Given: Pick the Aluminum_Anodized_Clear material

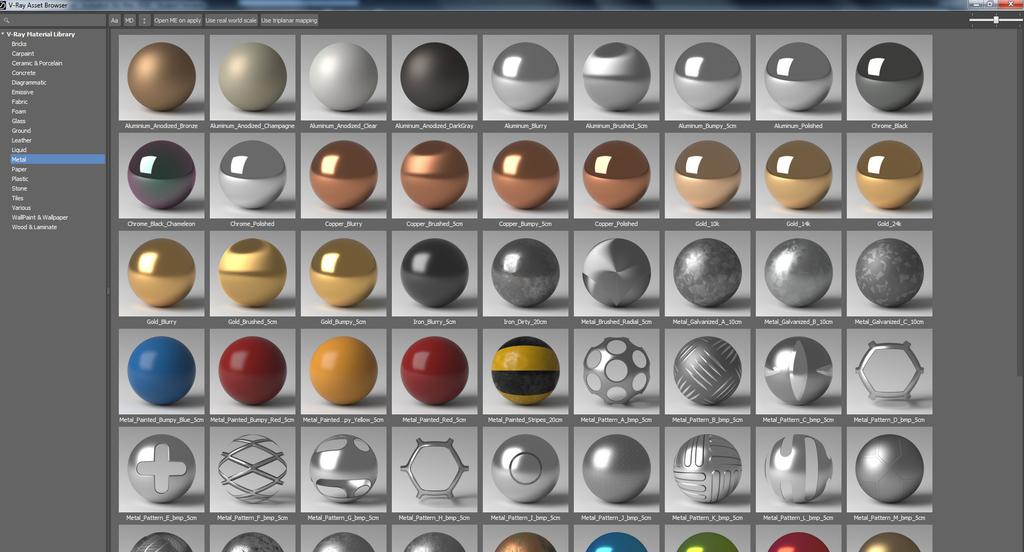Looking at the screenshot, I should click(x=344, y=78).
